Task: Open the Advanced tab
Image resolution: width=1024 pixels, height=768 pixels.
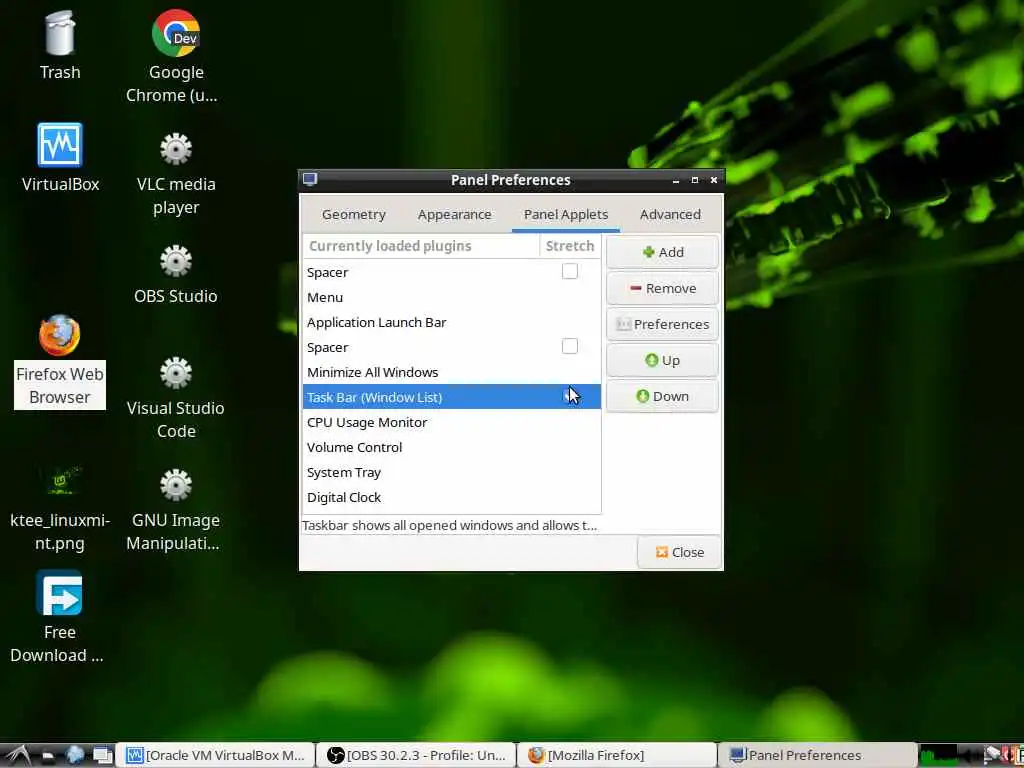Action: [x=670, y=215]
